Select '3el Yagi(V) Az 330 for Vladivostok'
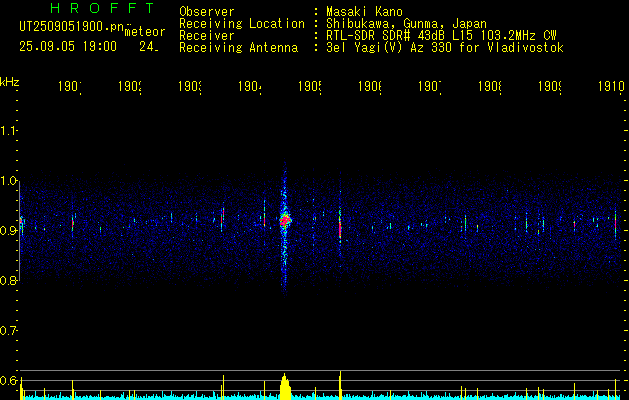This screenshot has height=400, width=629. pyautogui.click(x=445, y=48)
